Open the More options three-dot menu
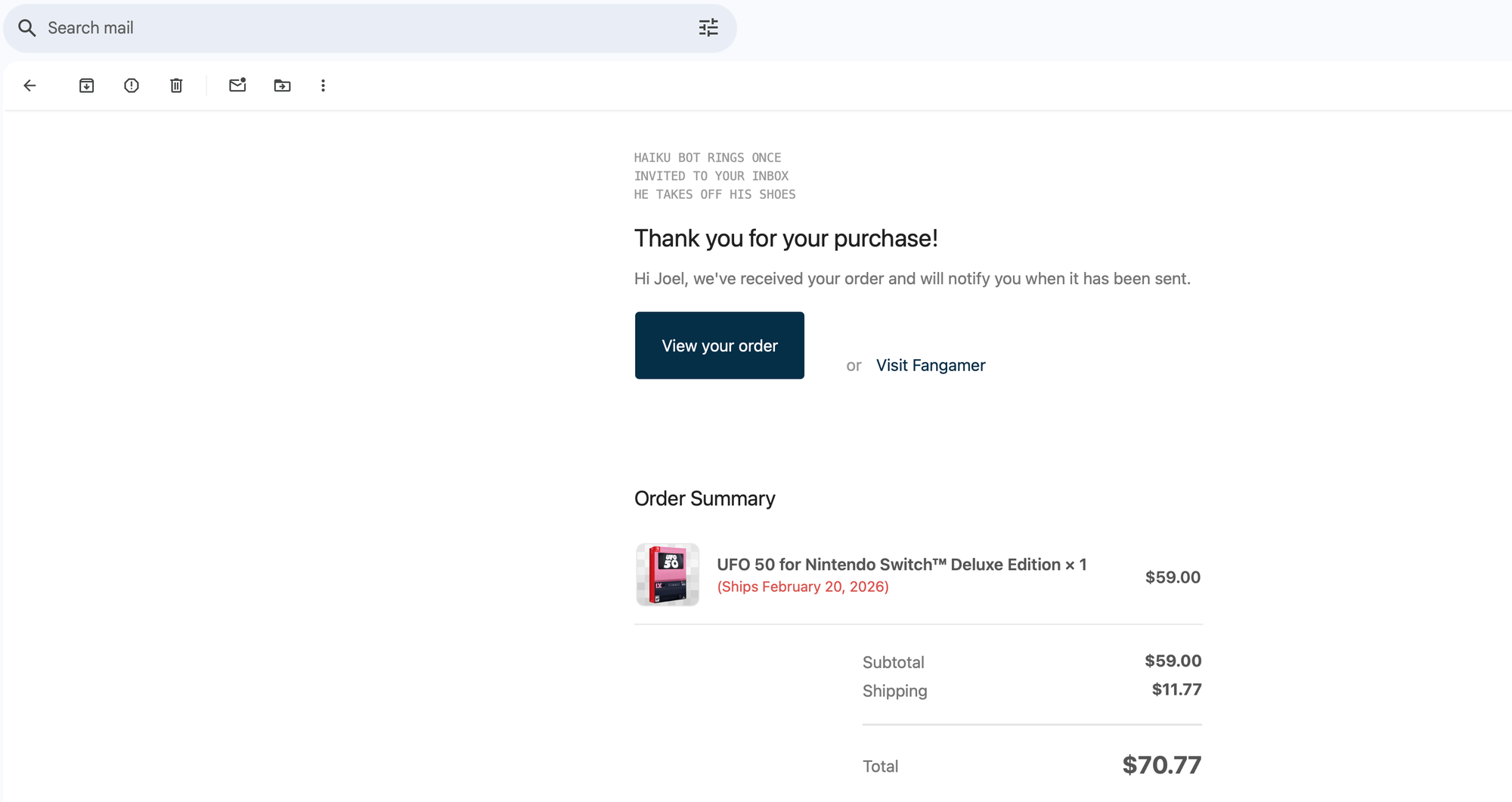 tap(323, 85)
